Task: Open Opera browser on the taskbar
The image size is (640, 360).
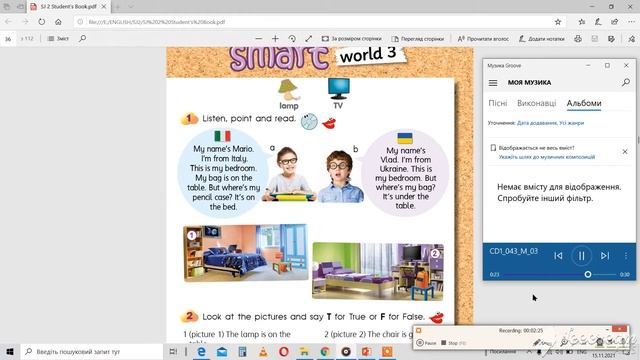Action: pyautogui.click(x=284, y=351)
